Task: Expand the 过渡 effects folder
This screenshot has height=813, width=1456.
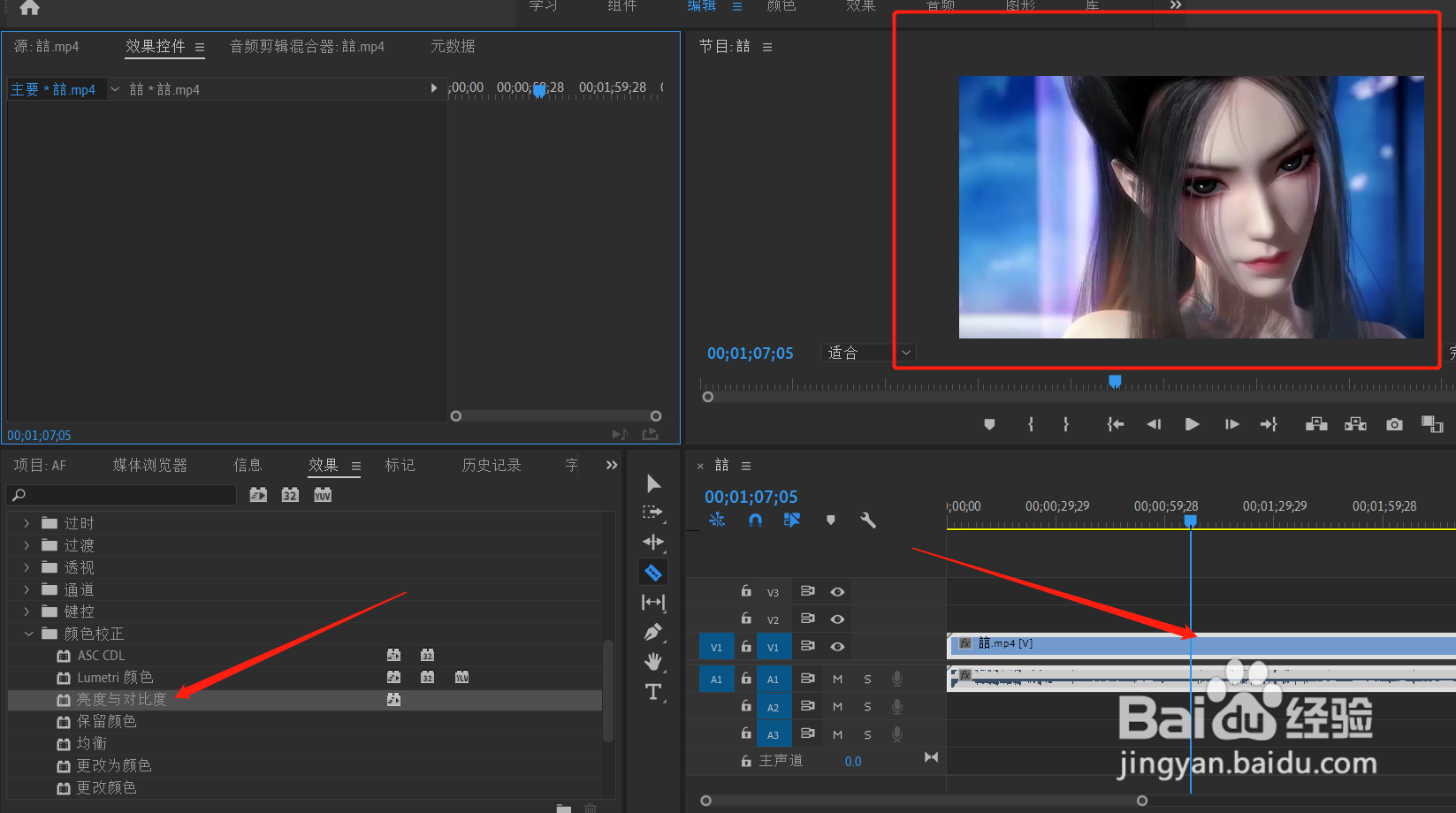Action: [x=27, y=545]
